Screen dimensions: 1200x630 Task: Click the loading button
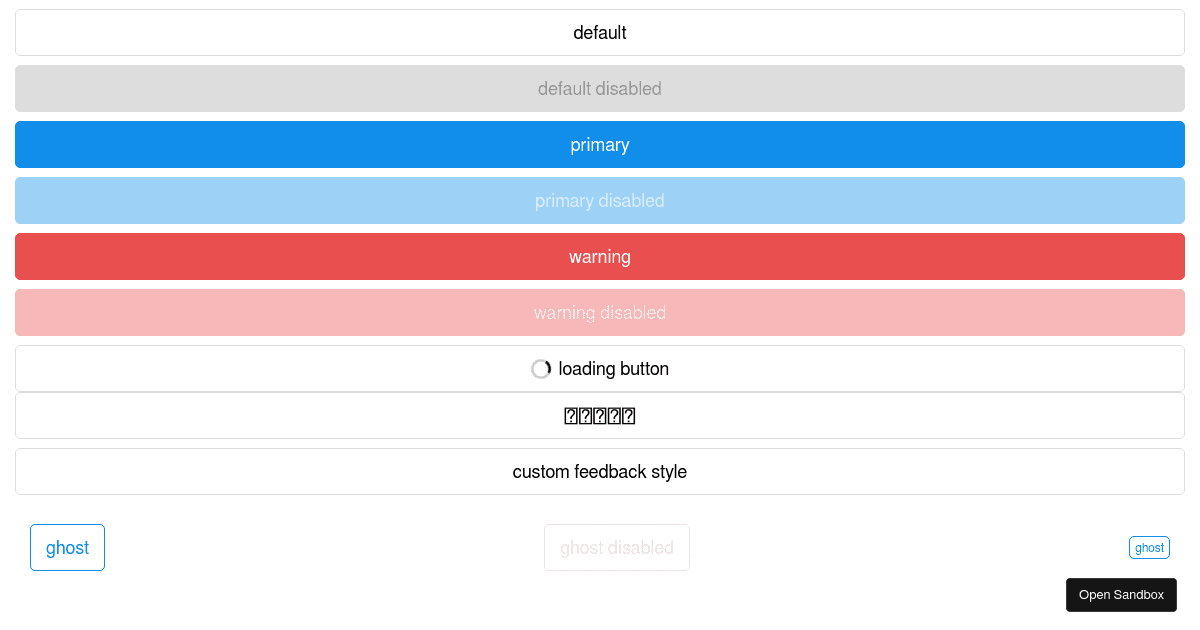(600, 368)
